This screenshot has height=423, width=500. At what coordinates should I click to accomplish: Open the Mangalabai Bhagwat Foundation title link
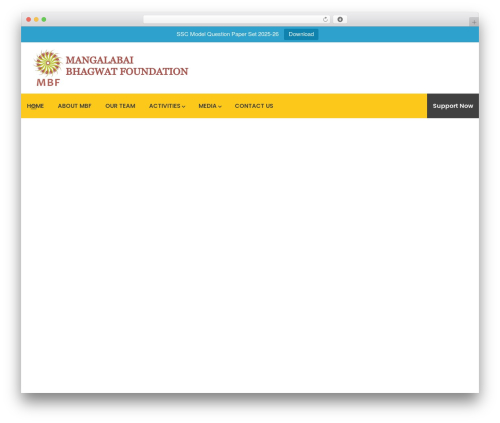pos(127,66)
